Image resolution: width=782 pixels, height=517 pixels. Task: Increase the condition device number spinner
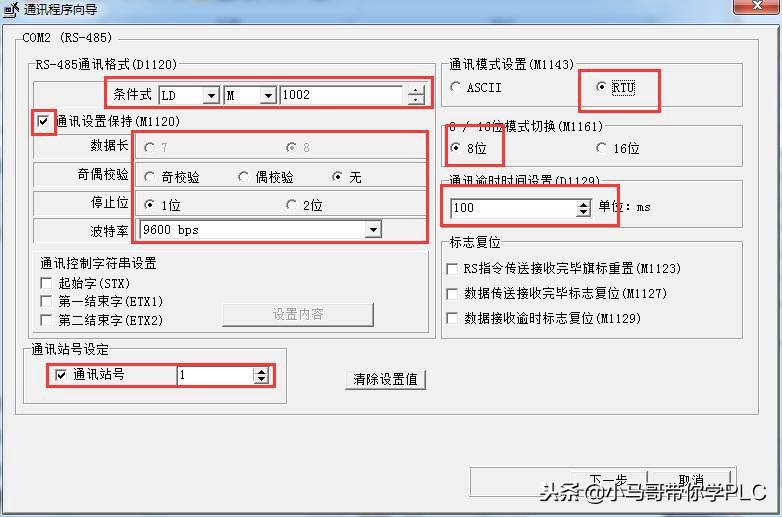coord(416,90)
